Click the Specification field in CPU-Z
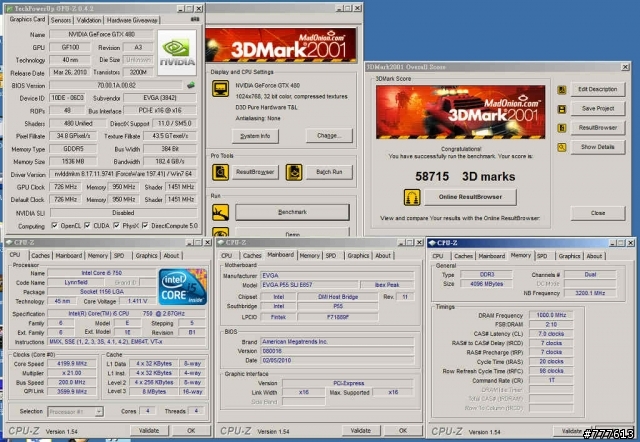The width and height of the screenshot is (640, 442). (x=127, y=313)
